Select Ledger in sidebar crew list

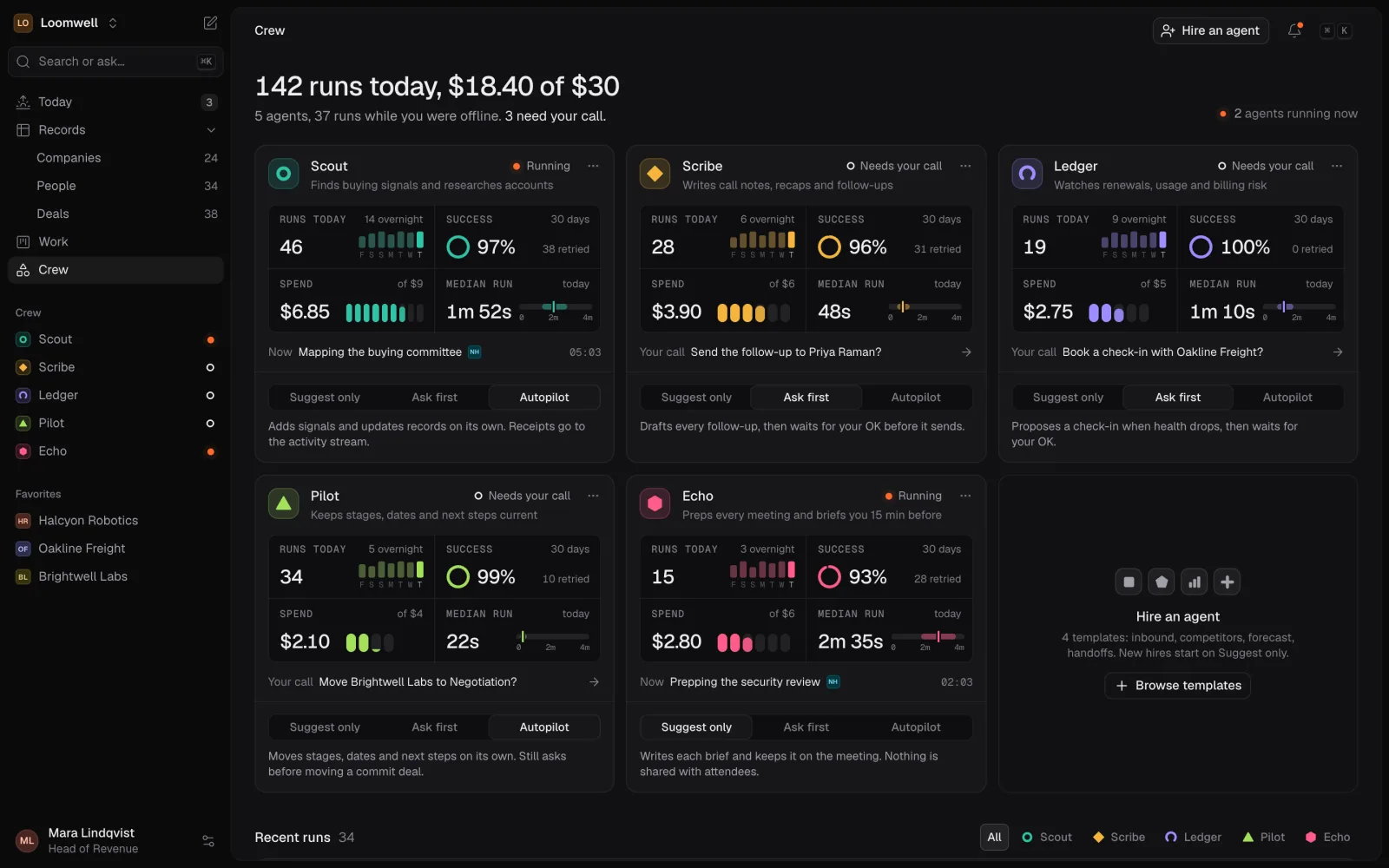tap(115, 395)
